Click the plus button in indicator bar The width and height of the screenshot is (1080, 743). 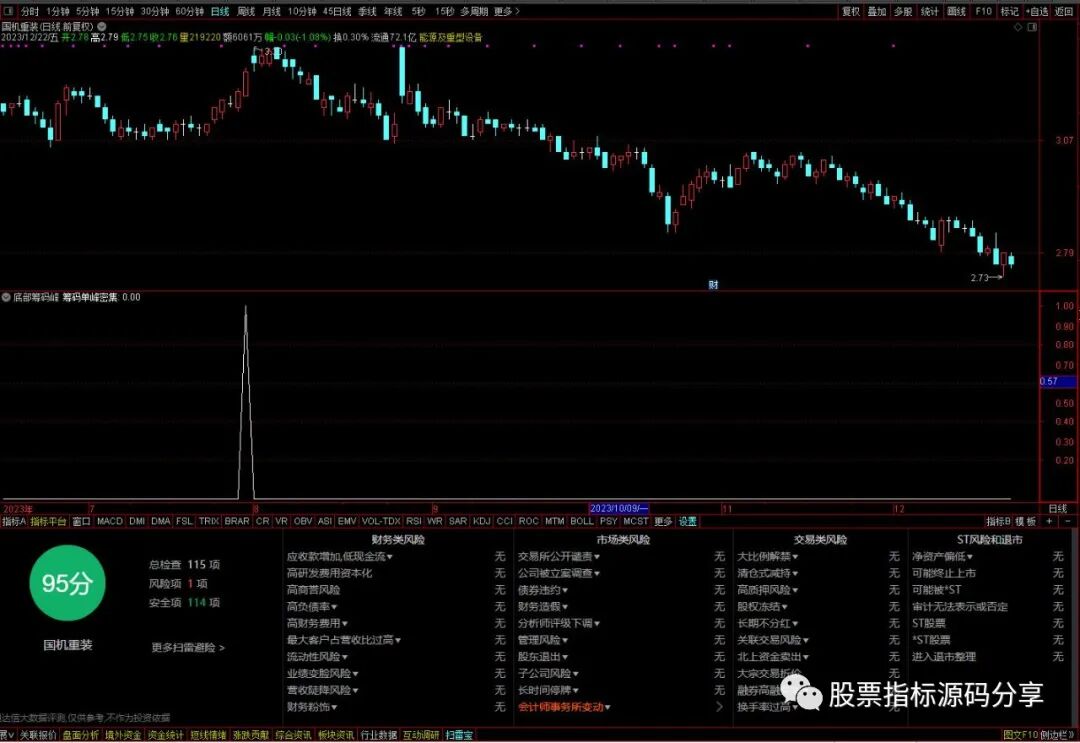(1049, 522)
